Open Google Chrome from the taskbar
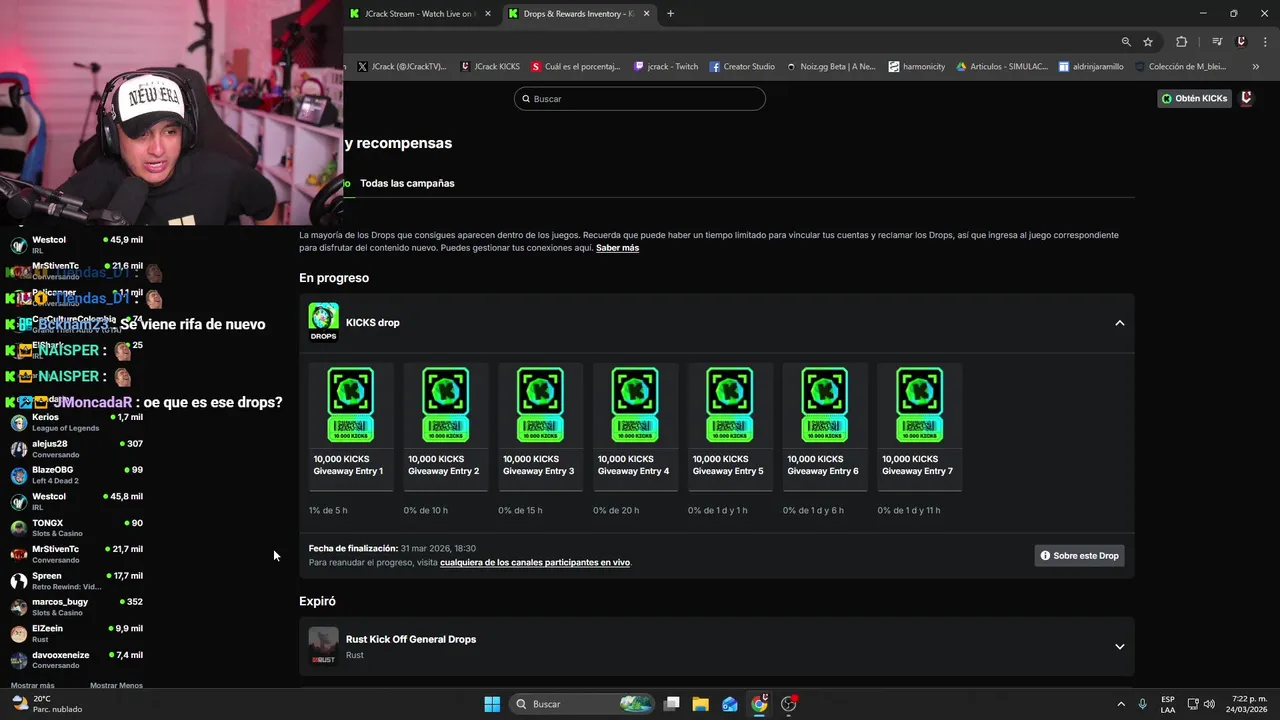Screen dimensions: 1280x720 [x=759, y=704]
